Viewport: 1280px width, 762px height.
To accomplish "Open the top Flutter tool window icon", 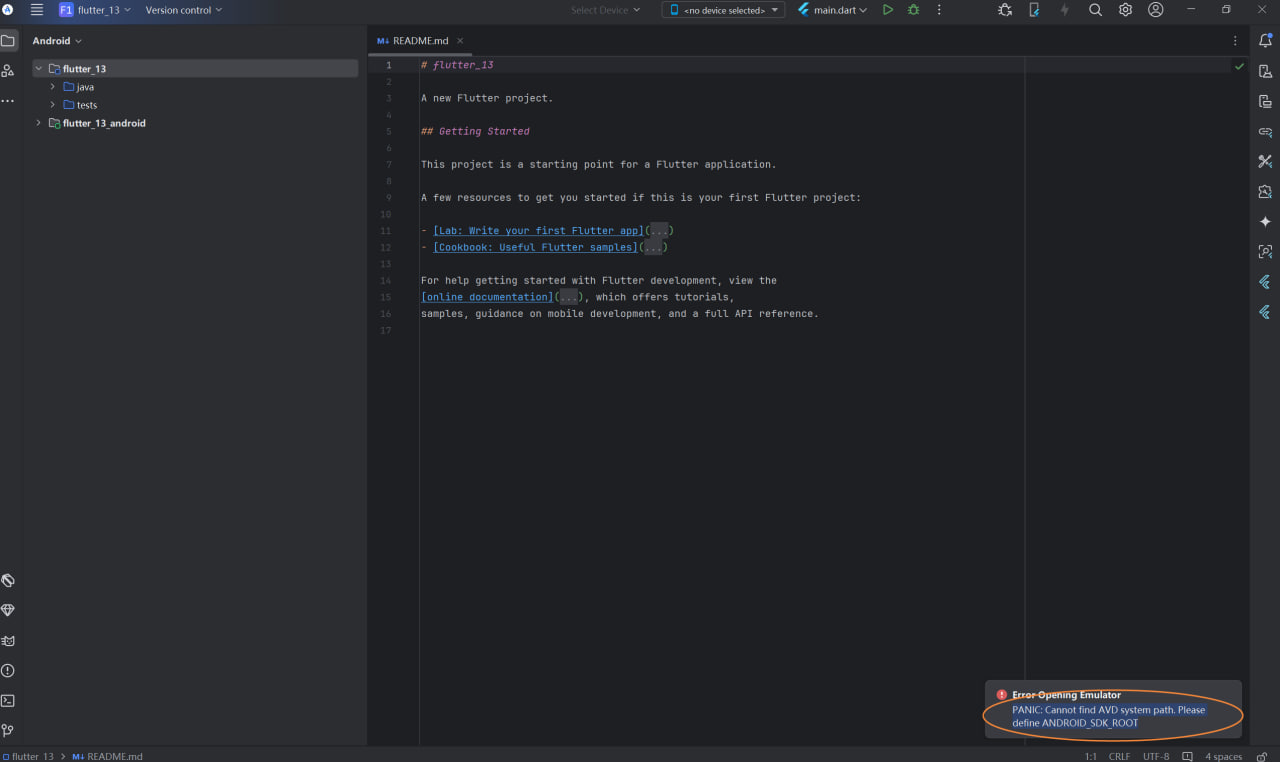I will point(1265,282).
